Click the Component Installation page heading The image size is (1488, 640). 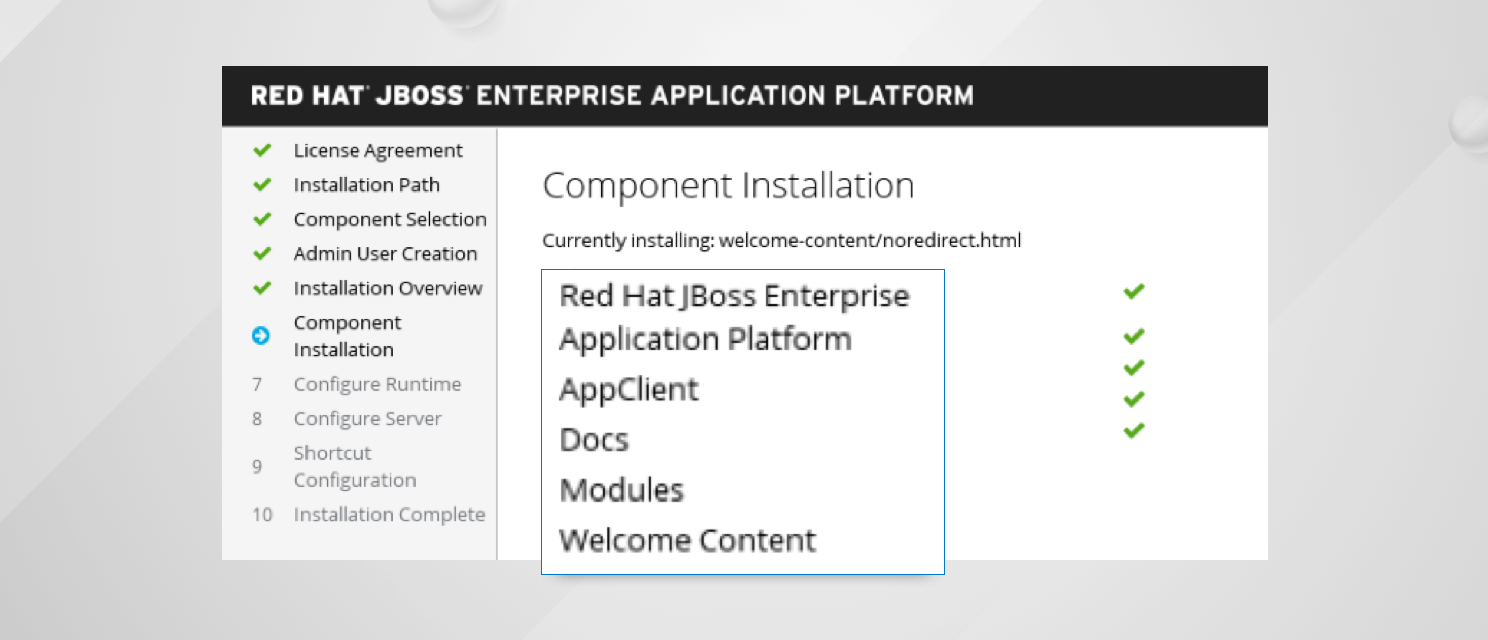[728, 186]
